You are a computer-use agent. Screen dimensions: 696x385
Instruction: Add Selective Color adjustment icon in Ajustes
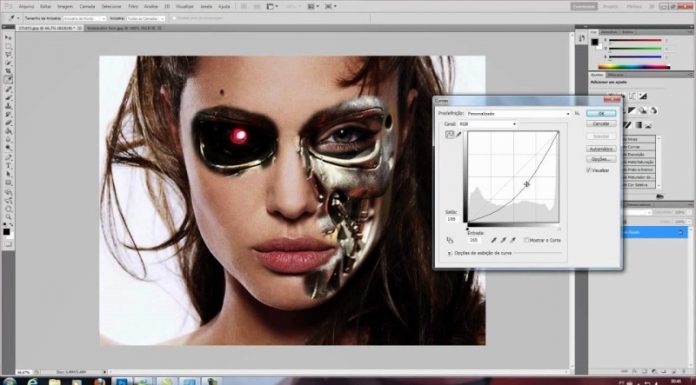[x=650, y=125]
